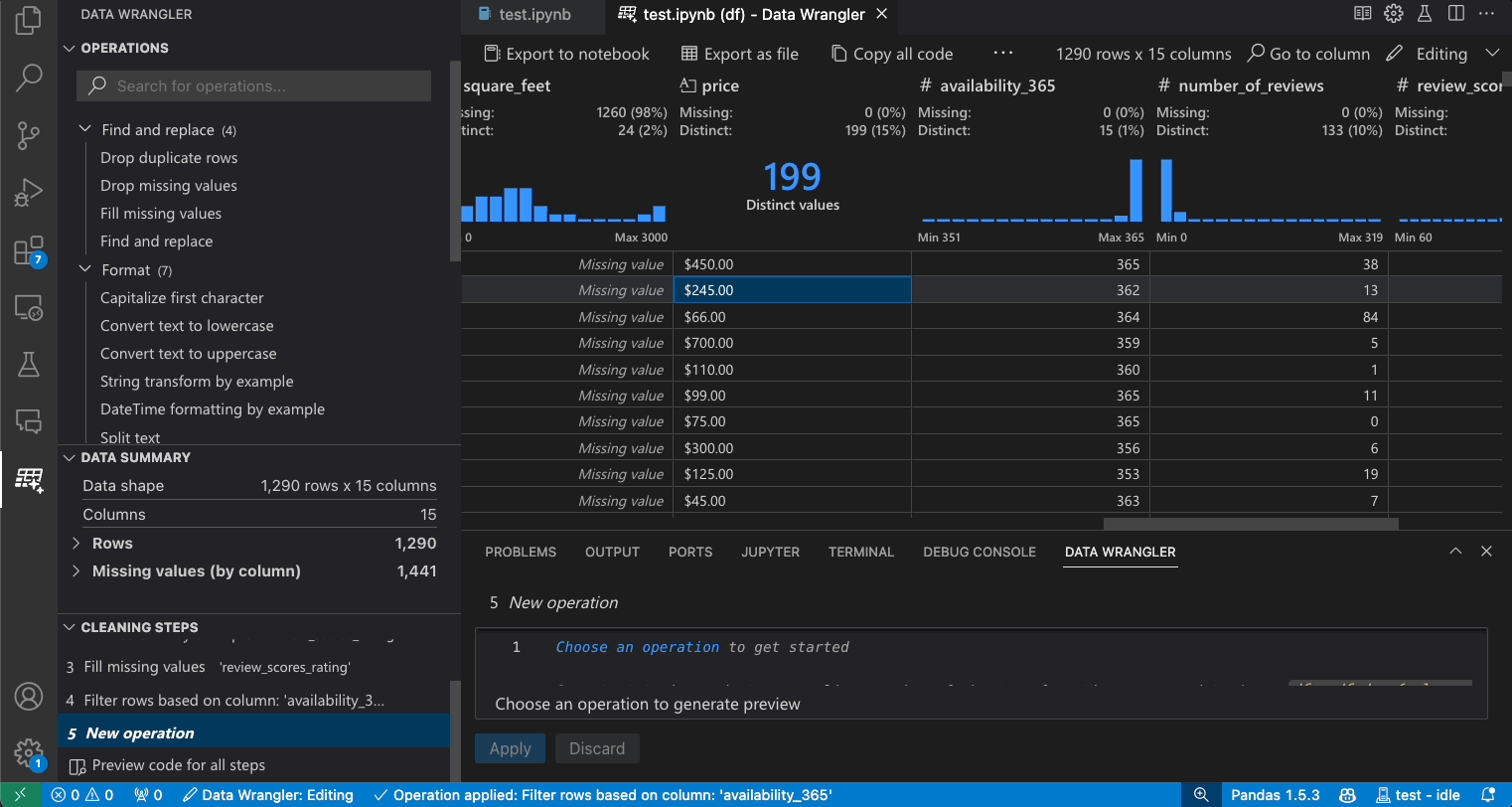Open Source Control in the Activity Bar
The width and height of the screenshot is (1512, 807).
point(29,135)
